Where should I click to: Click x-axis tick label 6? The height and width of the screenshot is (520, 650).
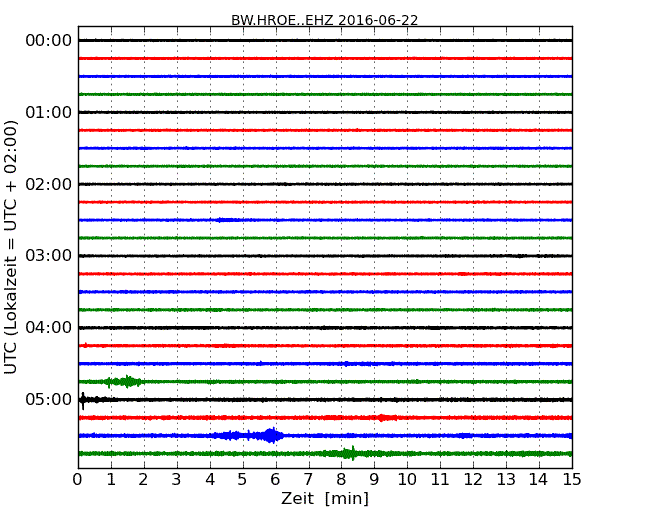click(276, 480)
